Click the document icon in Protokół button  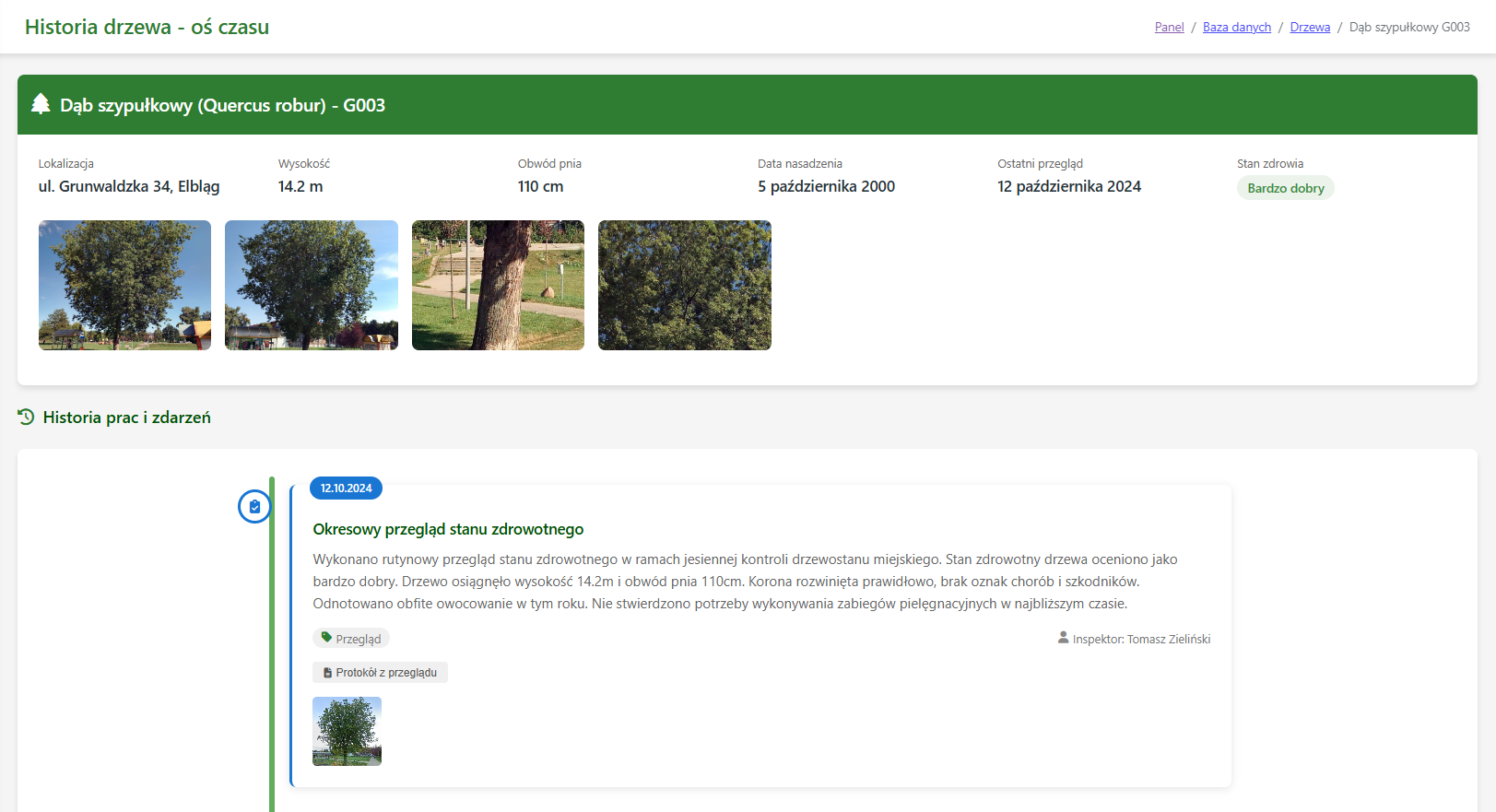pyautogui.click(x=327, y=673)
